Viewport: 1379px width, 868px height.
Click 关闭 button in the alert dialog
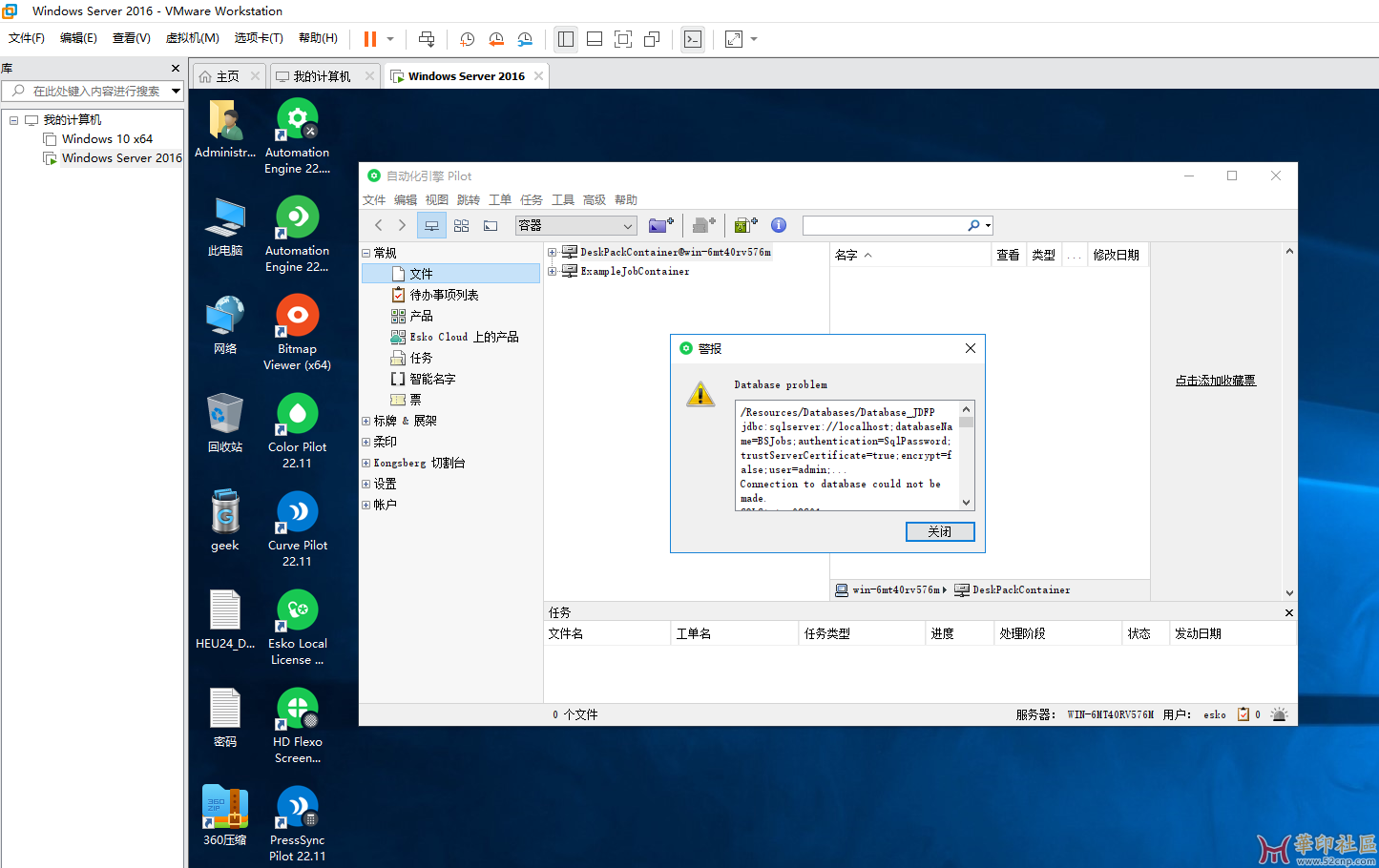point(939,531)
